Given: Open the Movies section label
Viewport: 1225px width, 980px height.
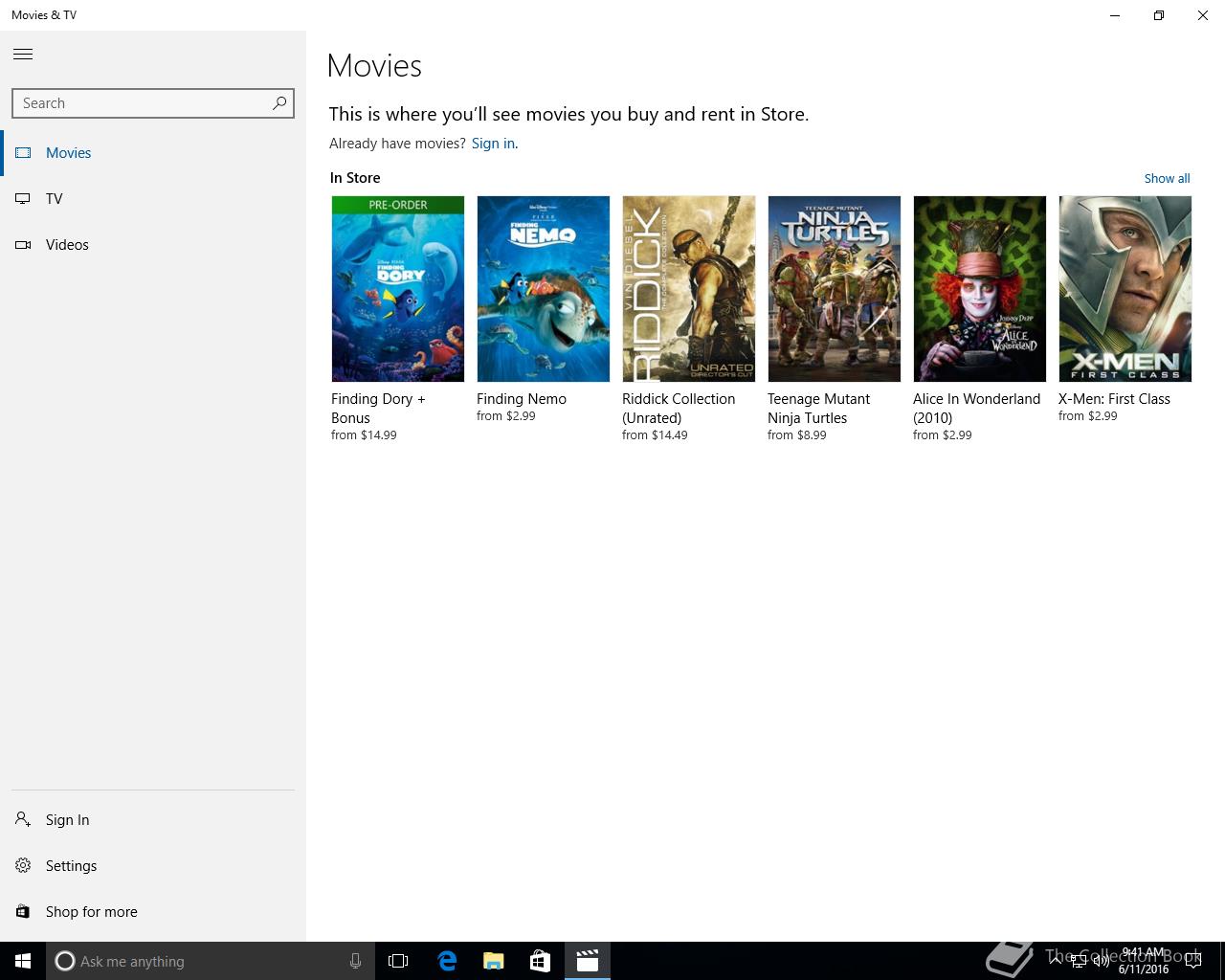Looking at the screenshot, I should (69, 153).
